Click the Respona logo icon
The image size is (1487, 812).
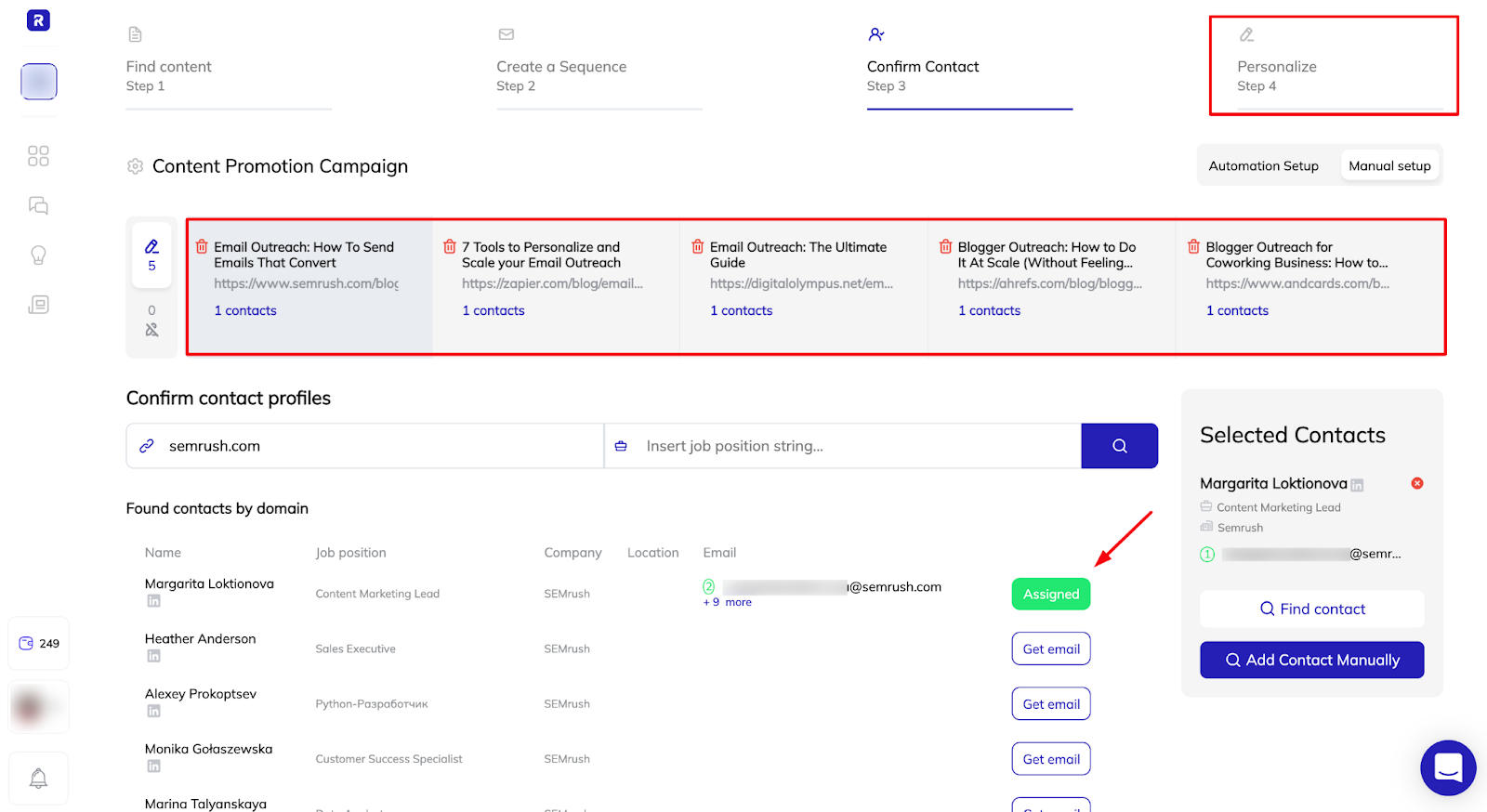(38, 20)
